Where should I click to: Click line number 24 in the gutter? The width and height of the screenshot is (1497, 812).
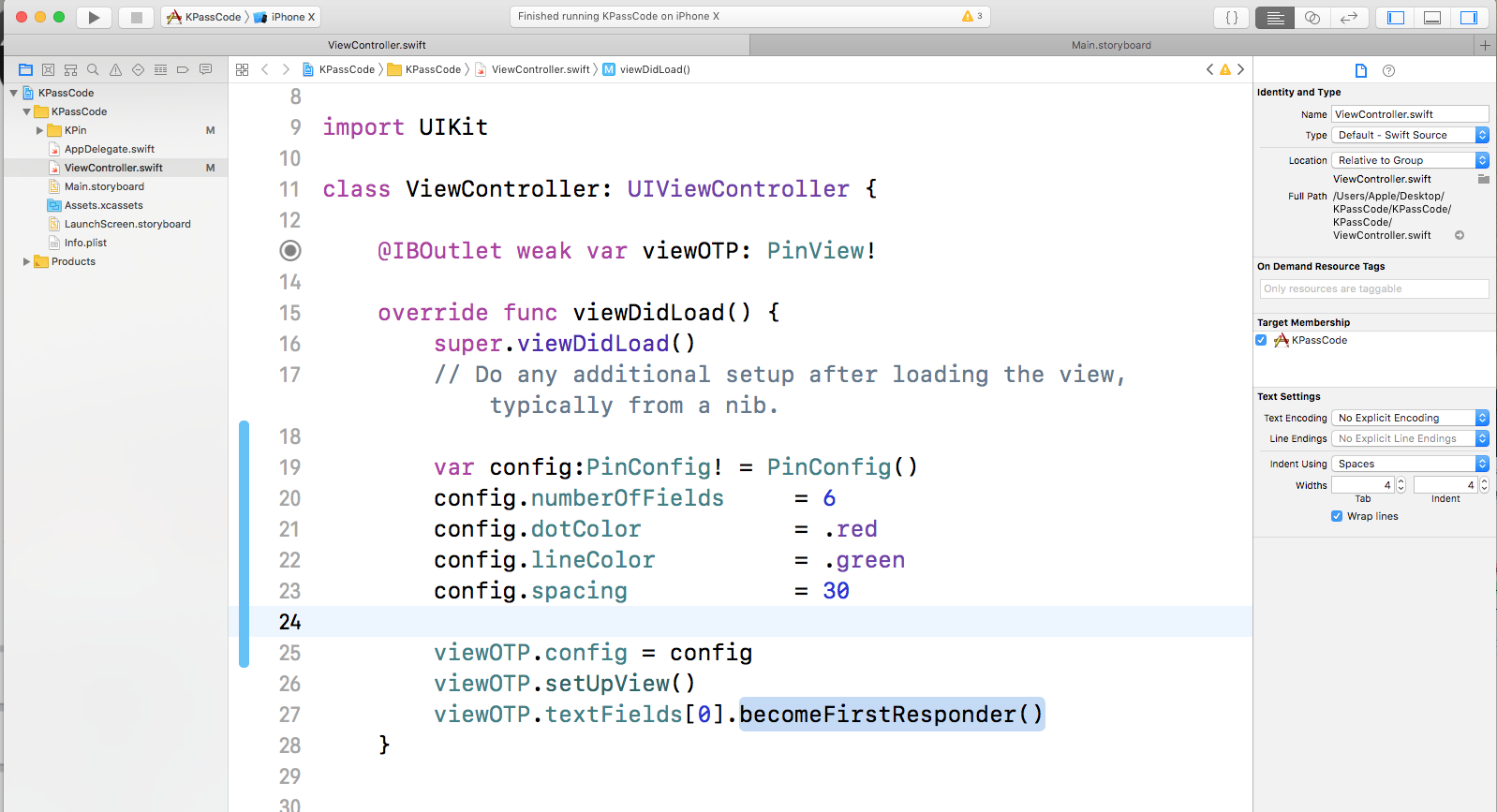point(290,622)
